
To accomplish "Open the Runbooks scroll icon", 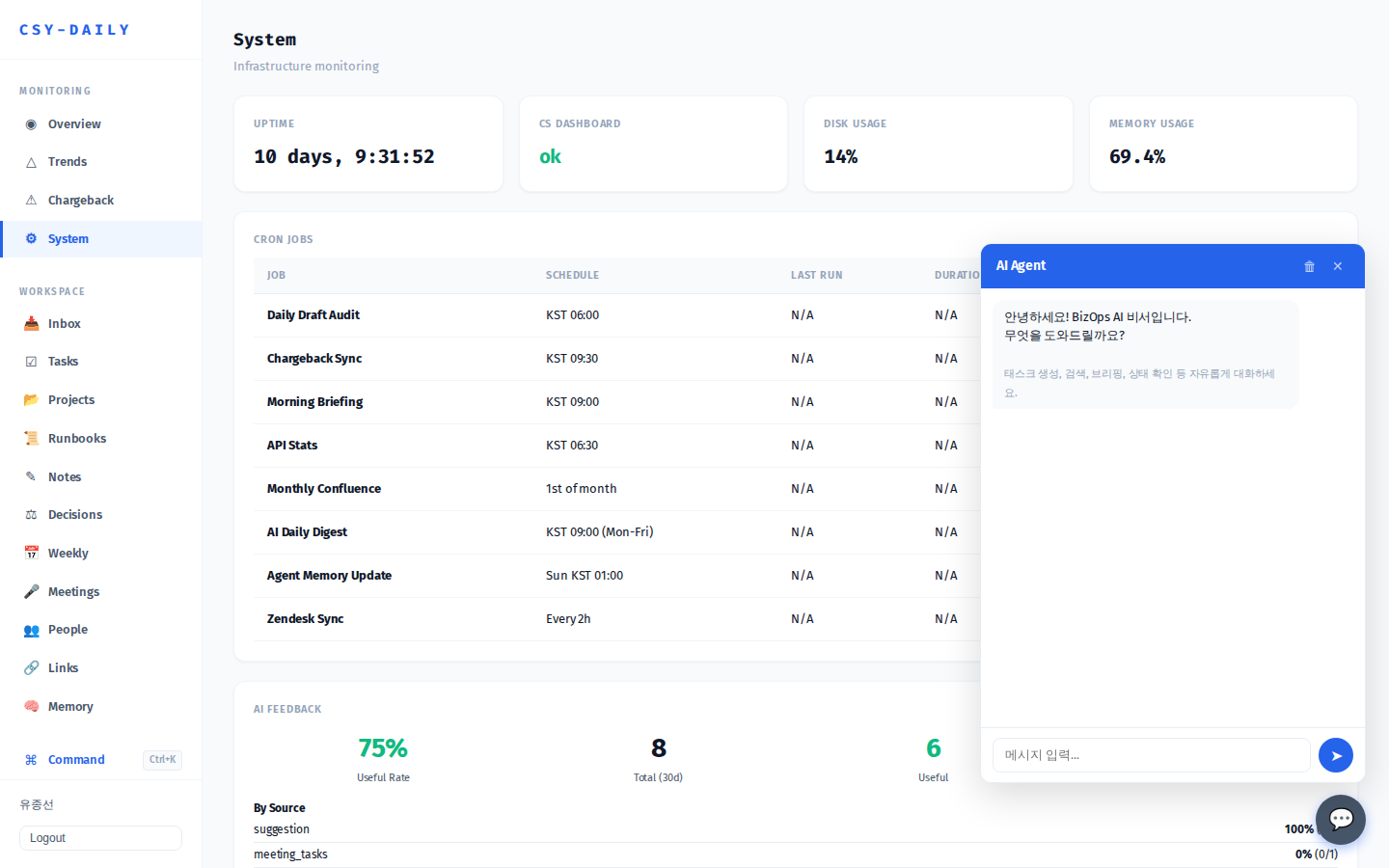I will (30, 438).
